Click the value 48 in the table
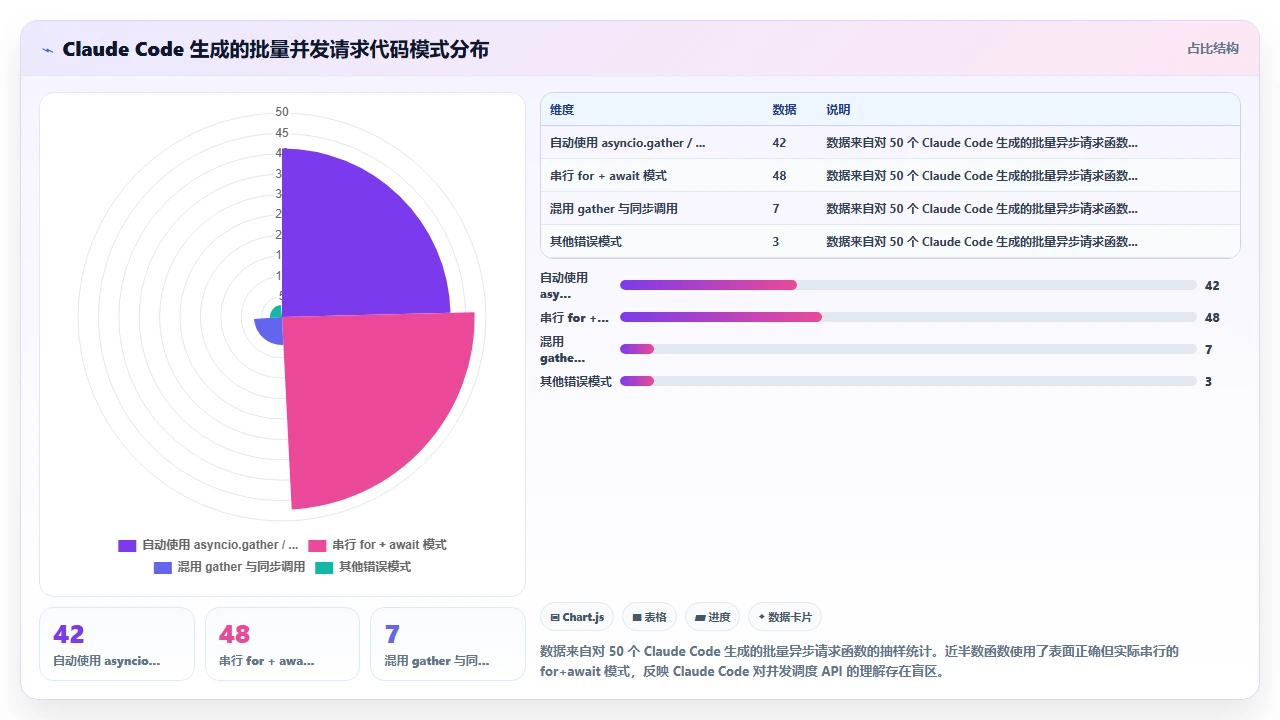 click(779, 176)
